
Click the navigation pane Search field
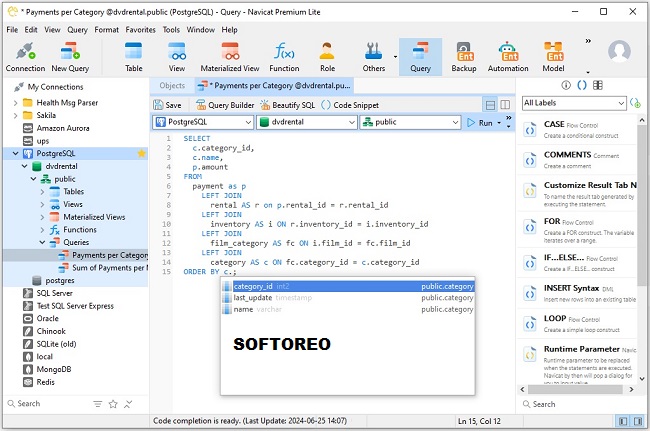pos(46,404)
